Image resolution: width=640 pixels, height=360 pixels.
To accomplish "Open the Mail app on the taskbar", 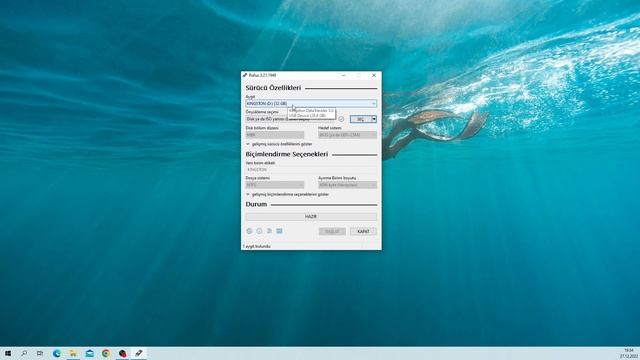I will [x=89, y=353].
